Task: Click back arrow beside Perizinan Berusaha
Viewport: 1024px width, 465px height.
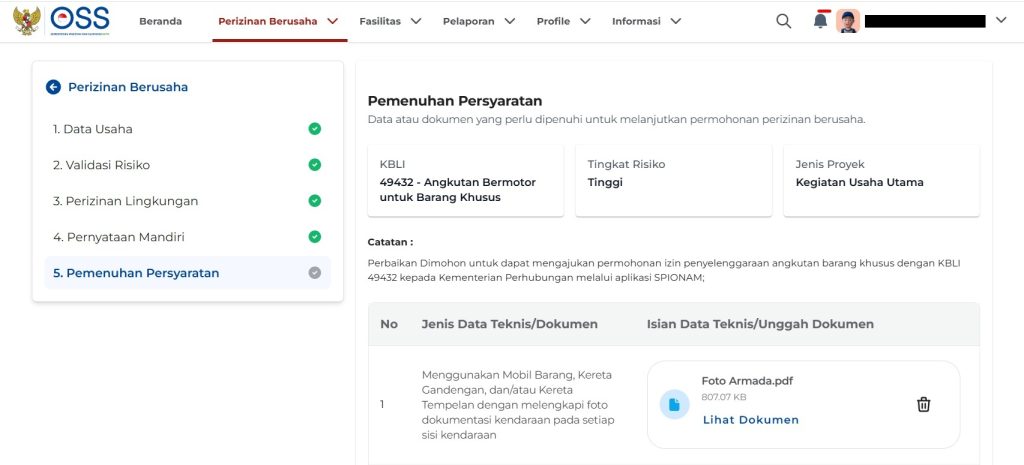Action: (54, 87)
